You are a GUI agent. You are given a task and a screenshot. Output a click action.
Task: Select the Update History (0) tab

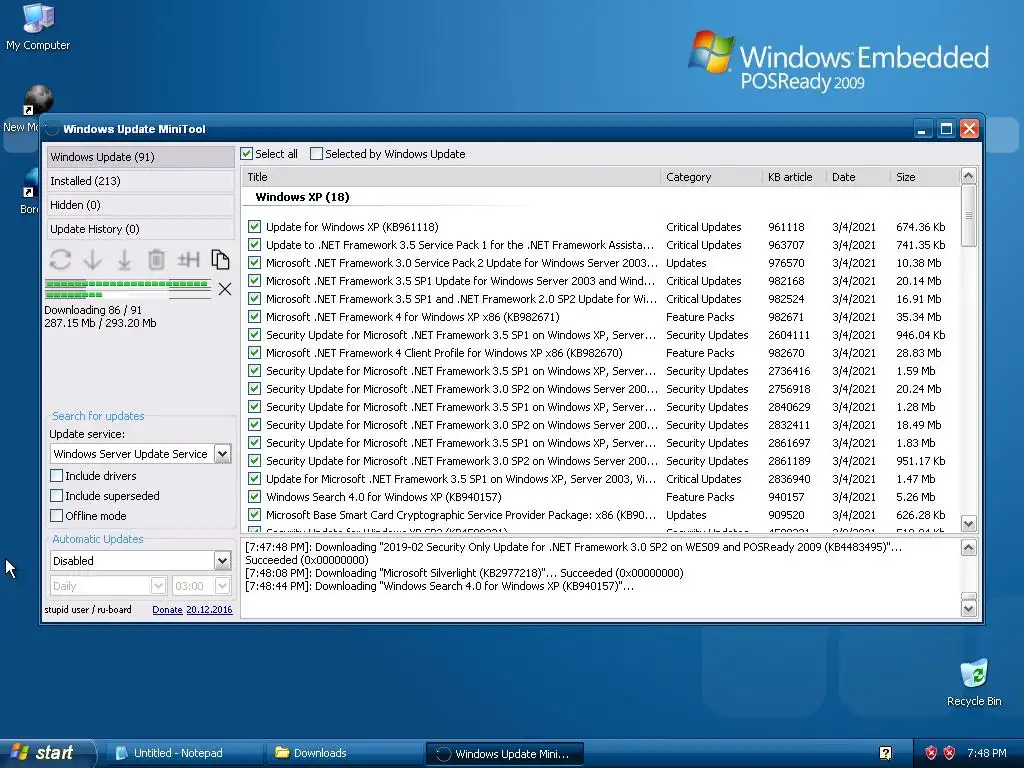(x=140, y=229)
